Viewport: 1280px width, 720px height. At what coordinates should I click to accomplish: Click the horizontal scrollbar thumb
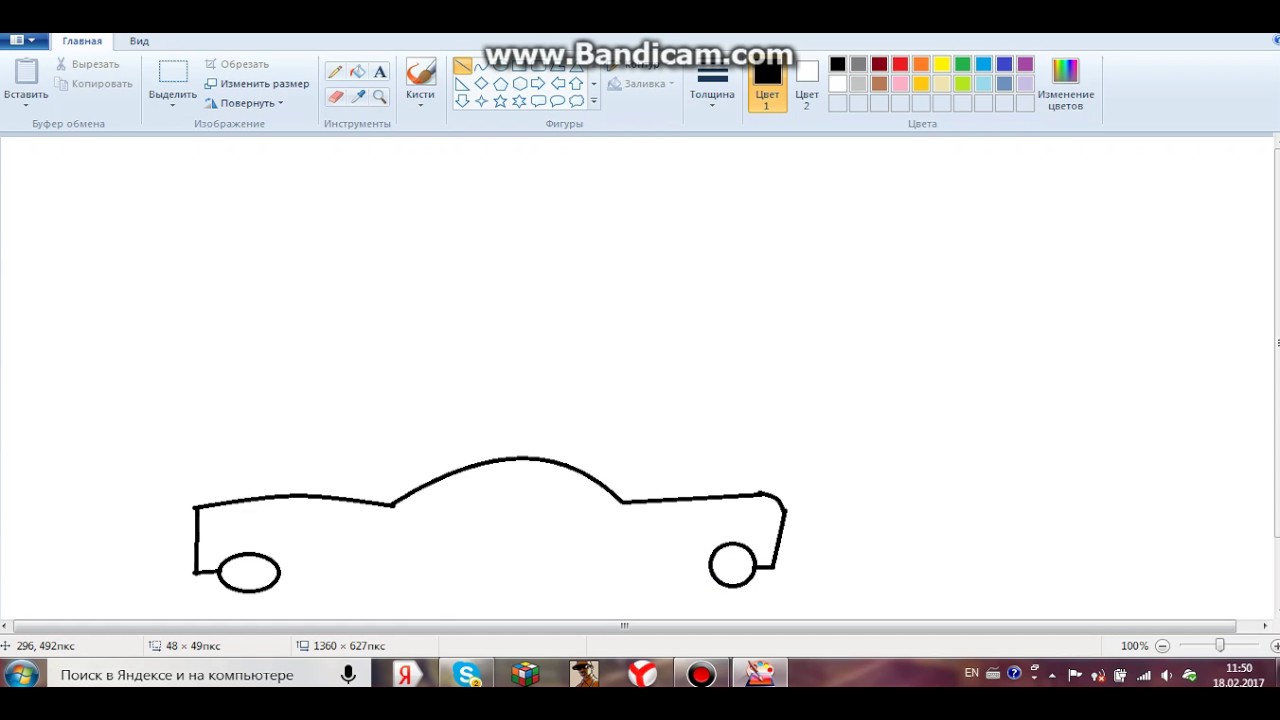[x=624, y=626]
